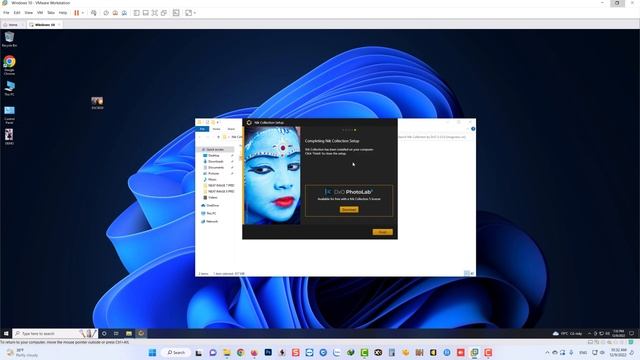Click the guest Windows Start button
This screenshot has width=640, height=360.
6,333
